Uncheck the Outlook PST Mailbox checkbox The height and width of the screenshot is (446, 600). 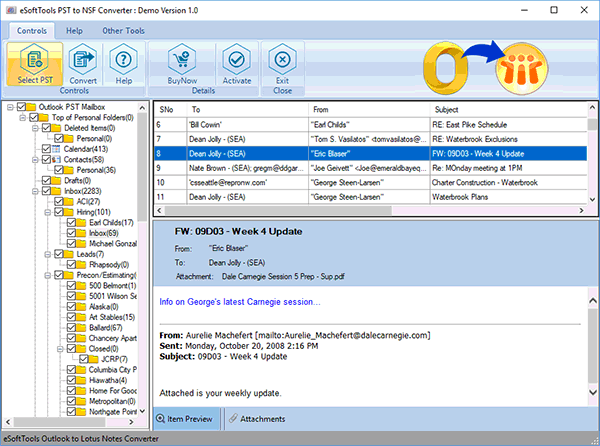coord(21,107)
